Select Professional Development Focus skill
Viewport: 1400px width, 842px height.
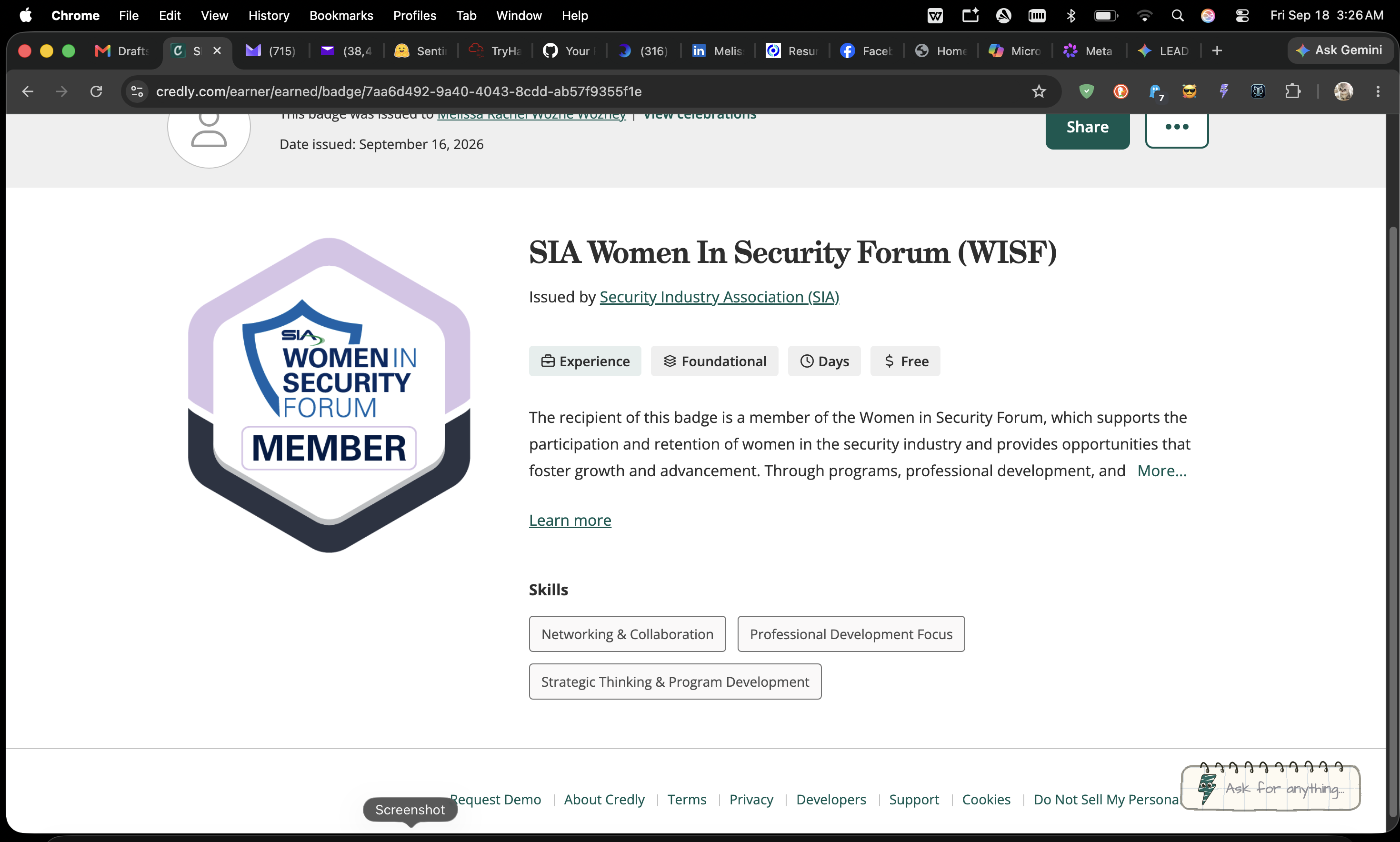point(851,634)
